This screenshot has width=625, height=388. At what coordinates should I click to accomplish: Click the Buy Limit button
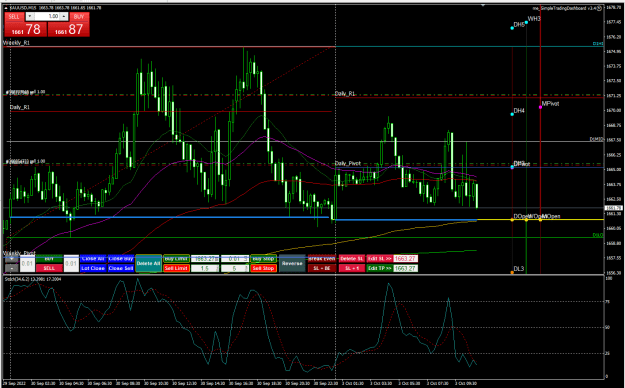click(176, 259)
